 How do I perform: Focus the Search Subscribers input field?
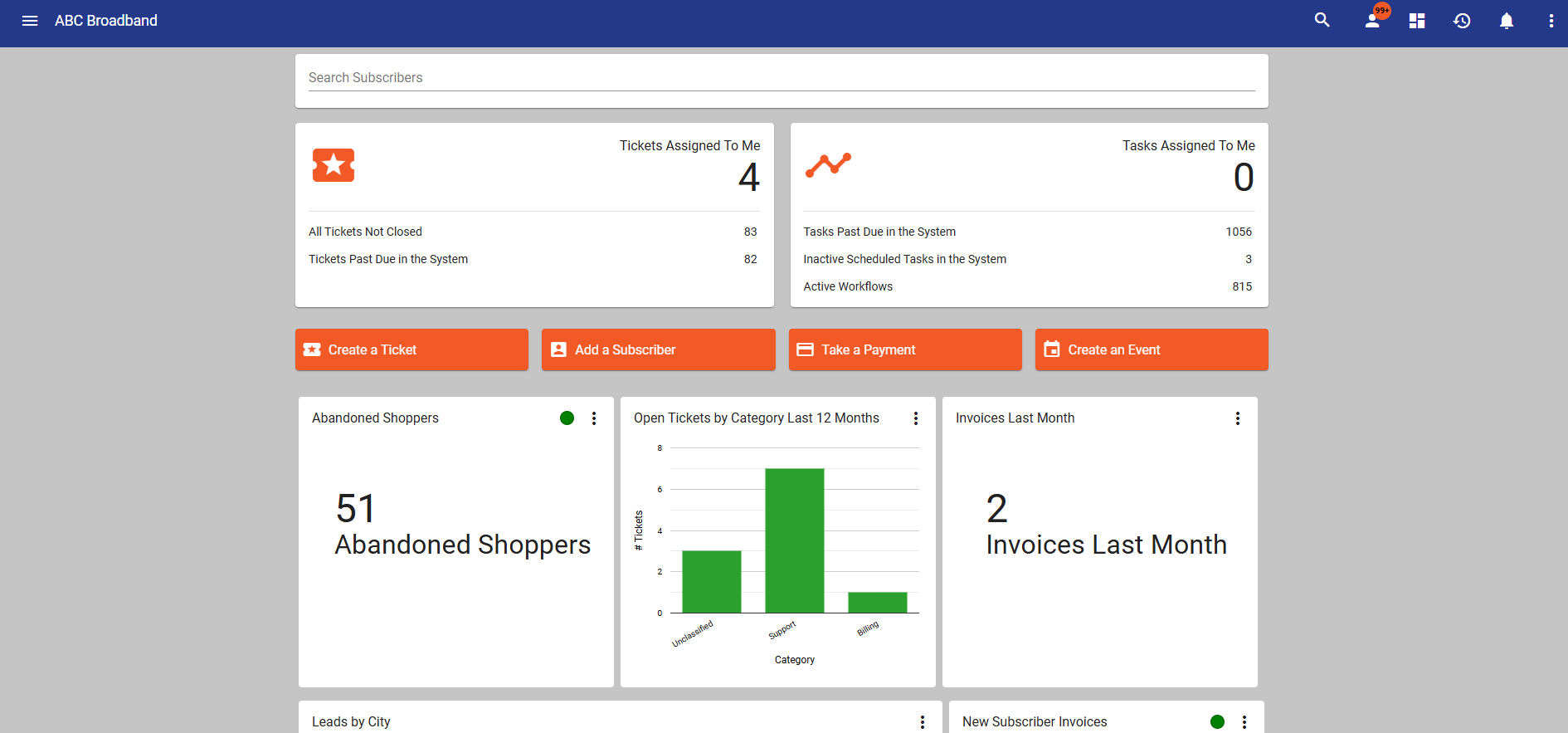[x=782, y=78]
